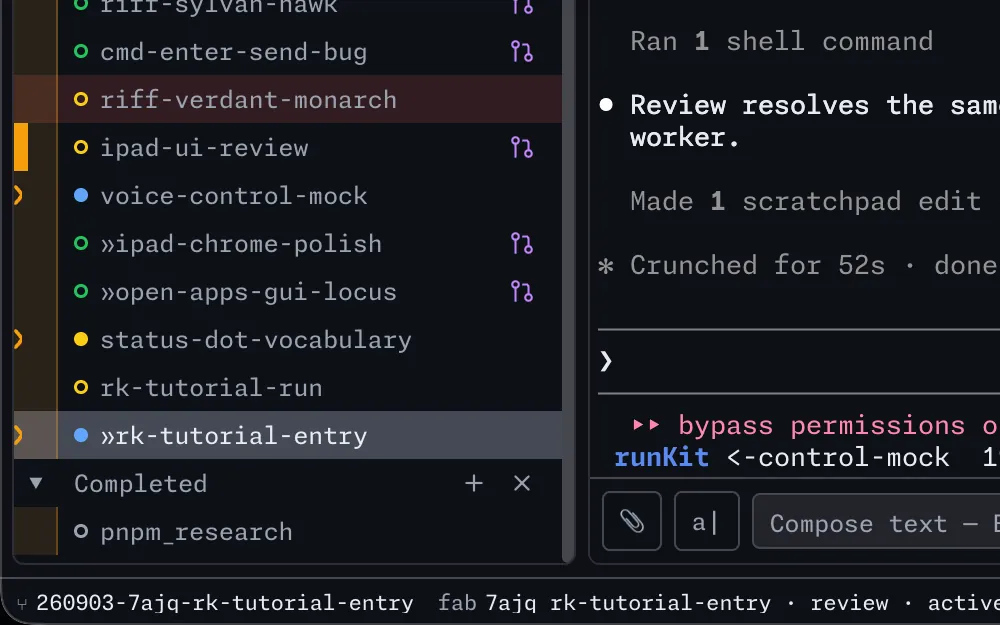Collapse the Completed section triangle

pos(36,483)
